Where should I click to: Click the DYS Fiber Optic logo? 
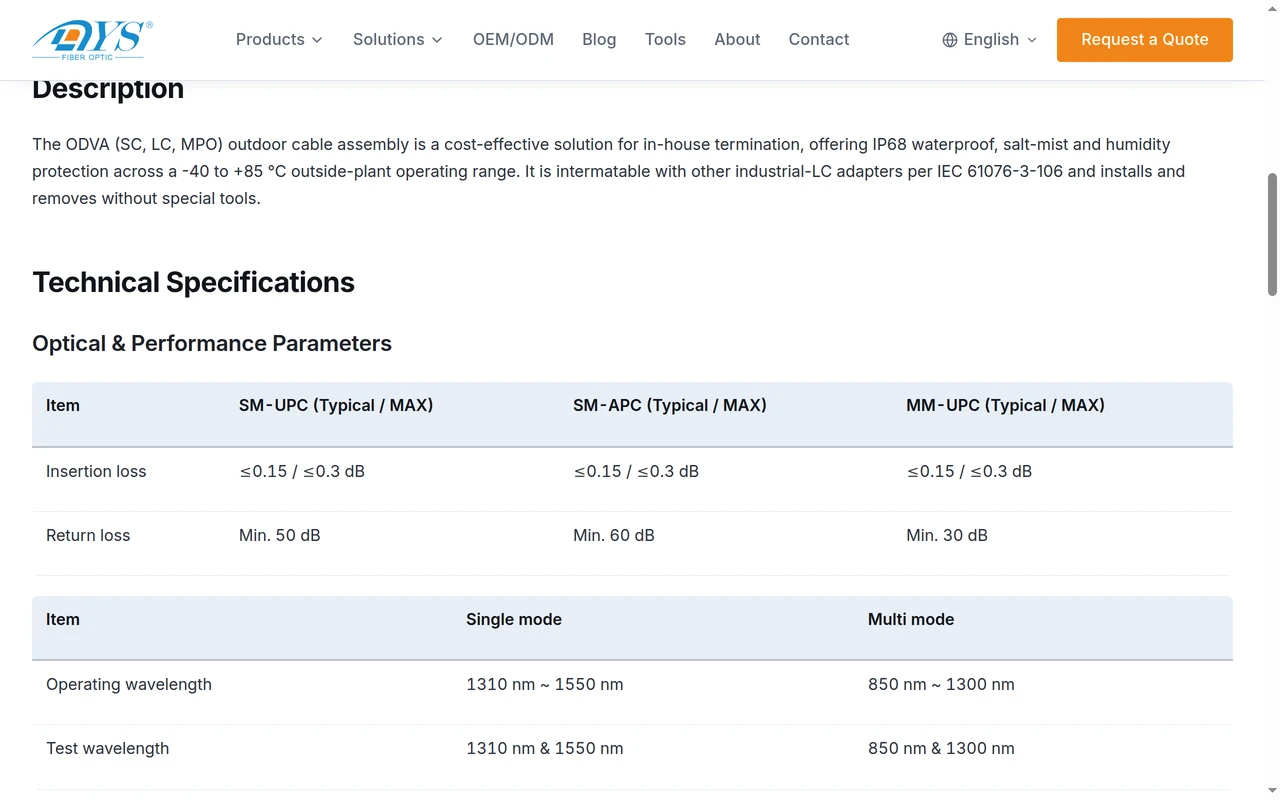point(93,40)
